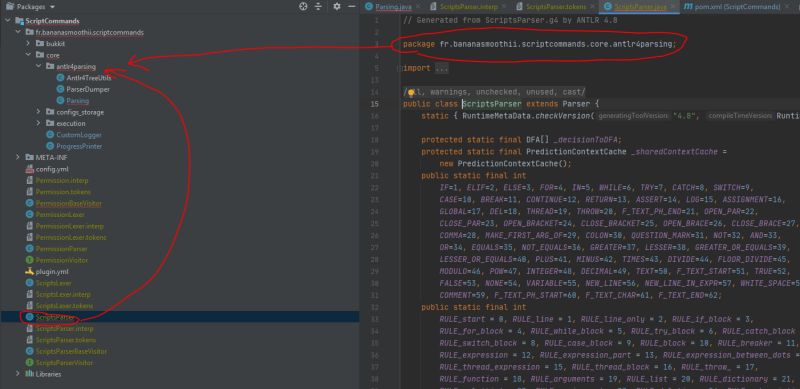Select the configs_storage package
The height and width of the screenshot is (389, 800).
coord(80,112)
